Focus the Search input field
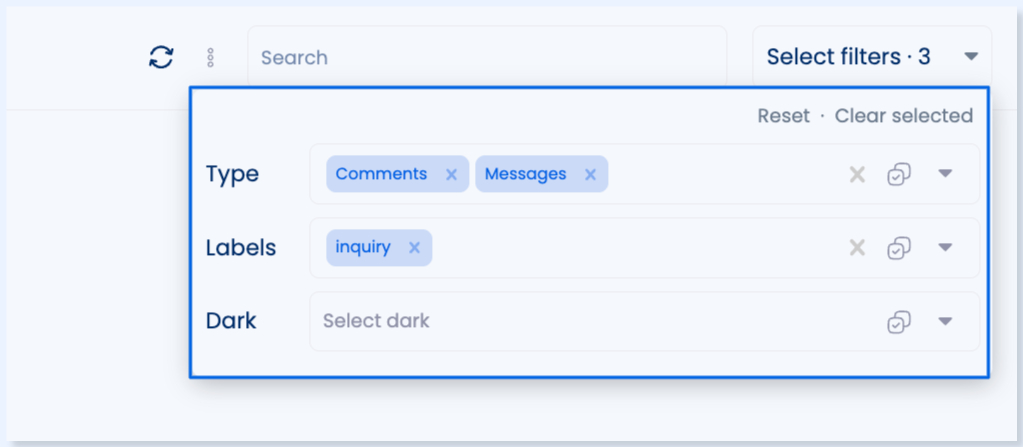Viewport: 1023px width, 447px height. [x=487, y=57]
